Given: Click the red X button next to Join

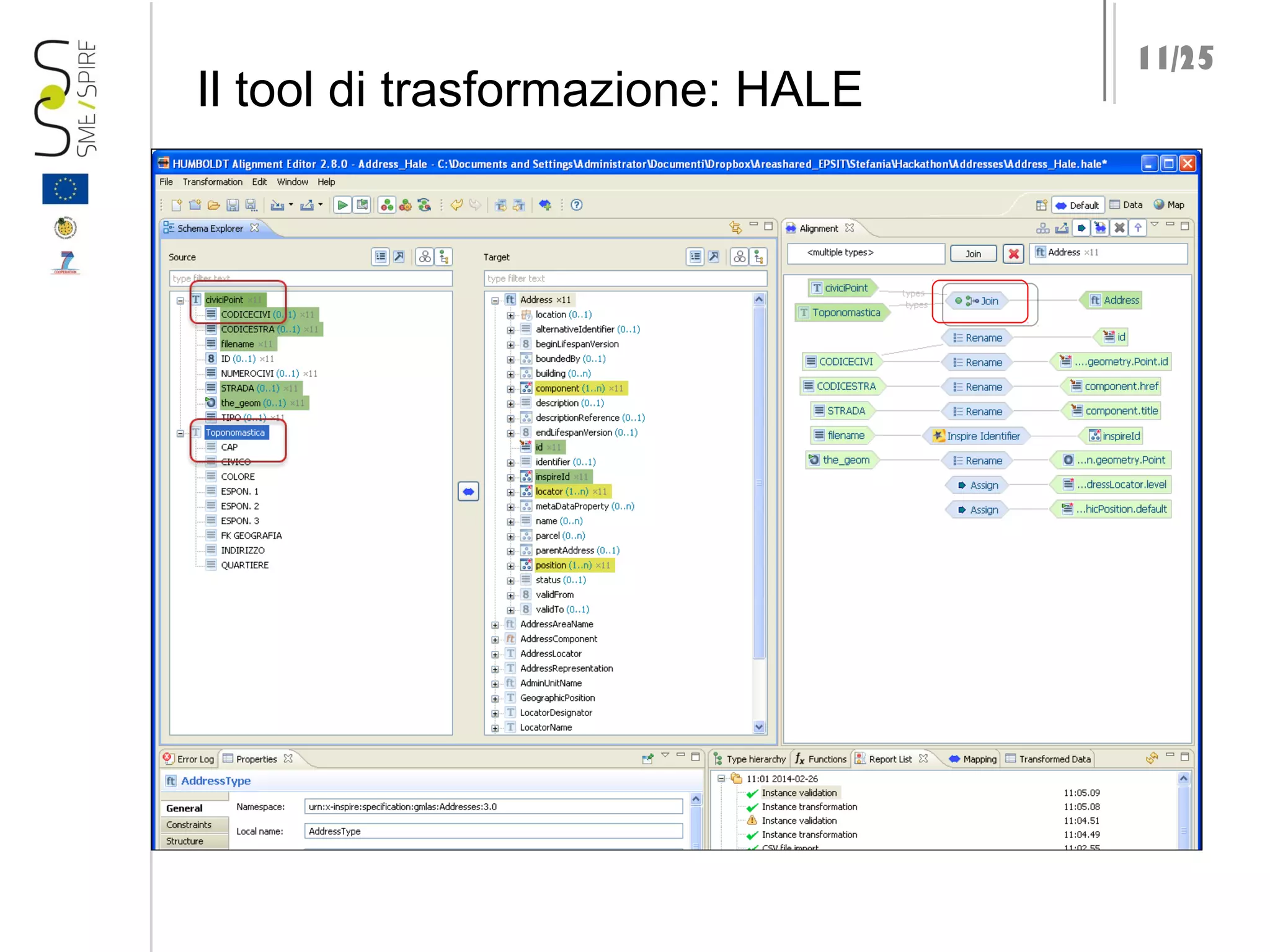Looking at the screenshot, I should [1014, 253].
